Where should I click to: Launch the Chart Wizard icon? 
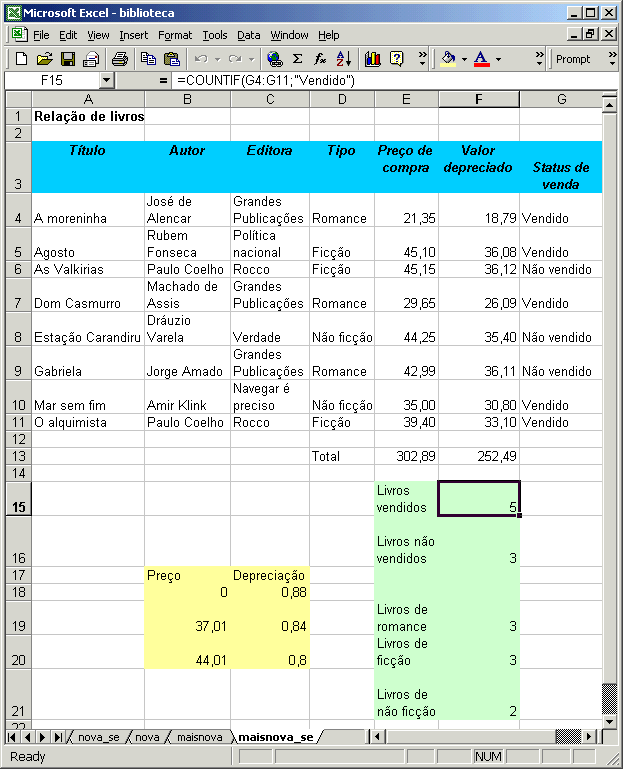click(x=373, y=59)
